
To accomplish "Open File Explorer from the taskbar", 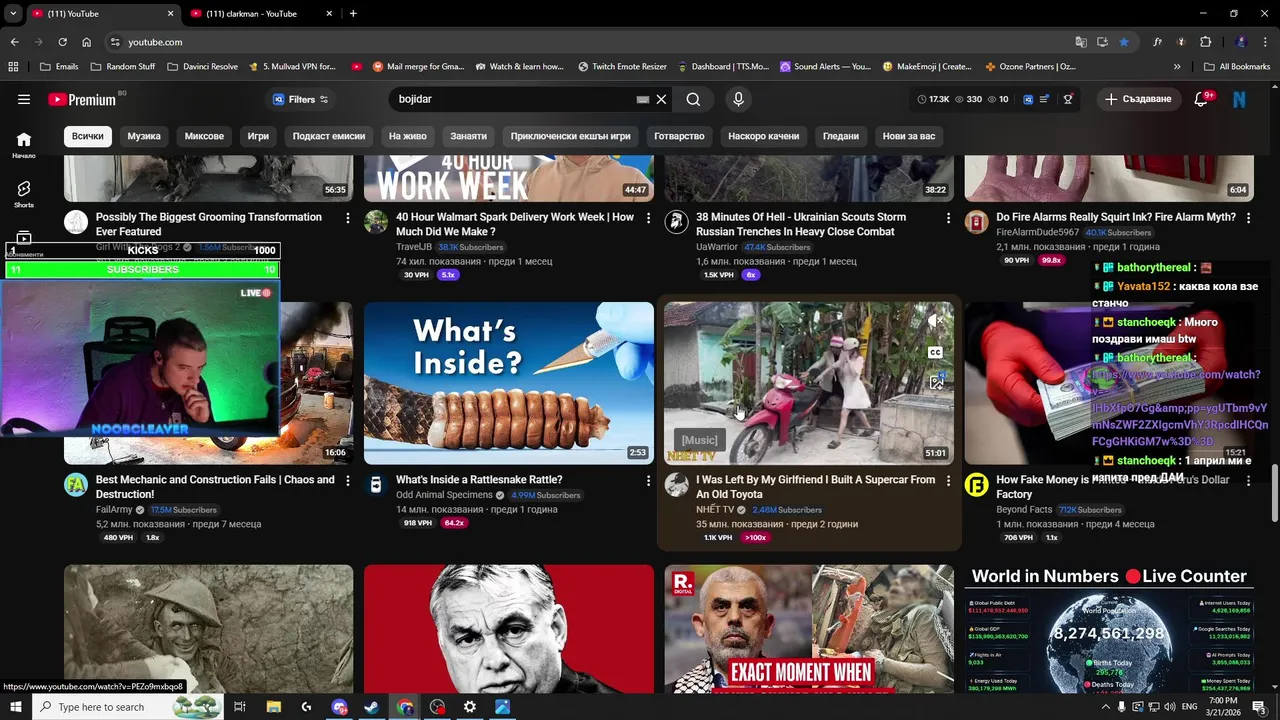I will (274, 707).
